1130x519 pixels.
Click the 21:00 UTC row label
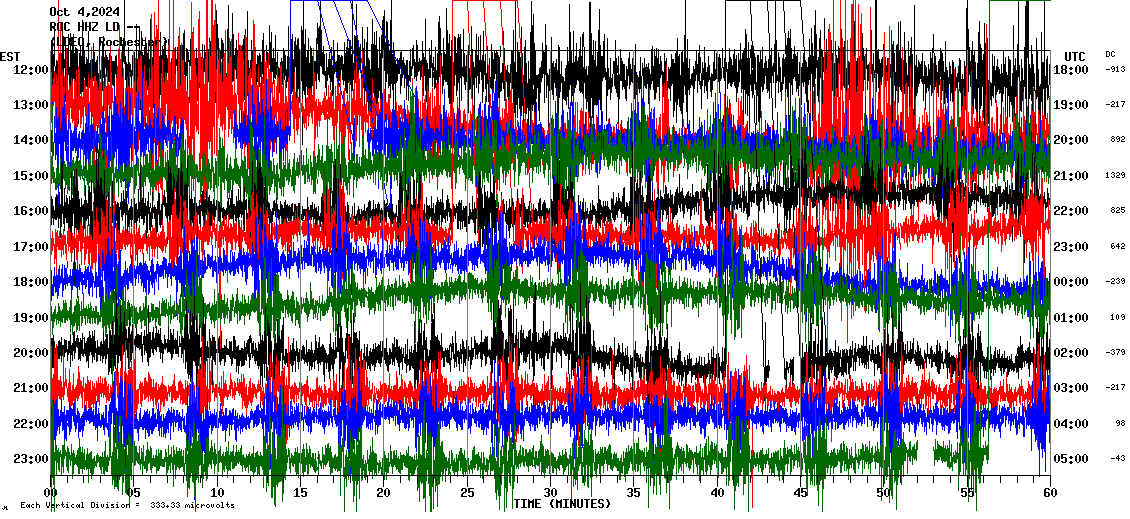[1071, 176]
